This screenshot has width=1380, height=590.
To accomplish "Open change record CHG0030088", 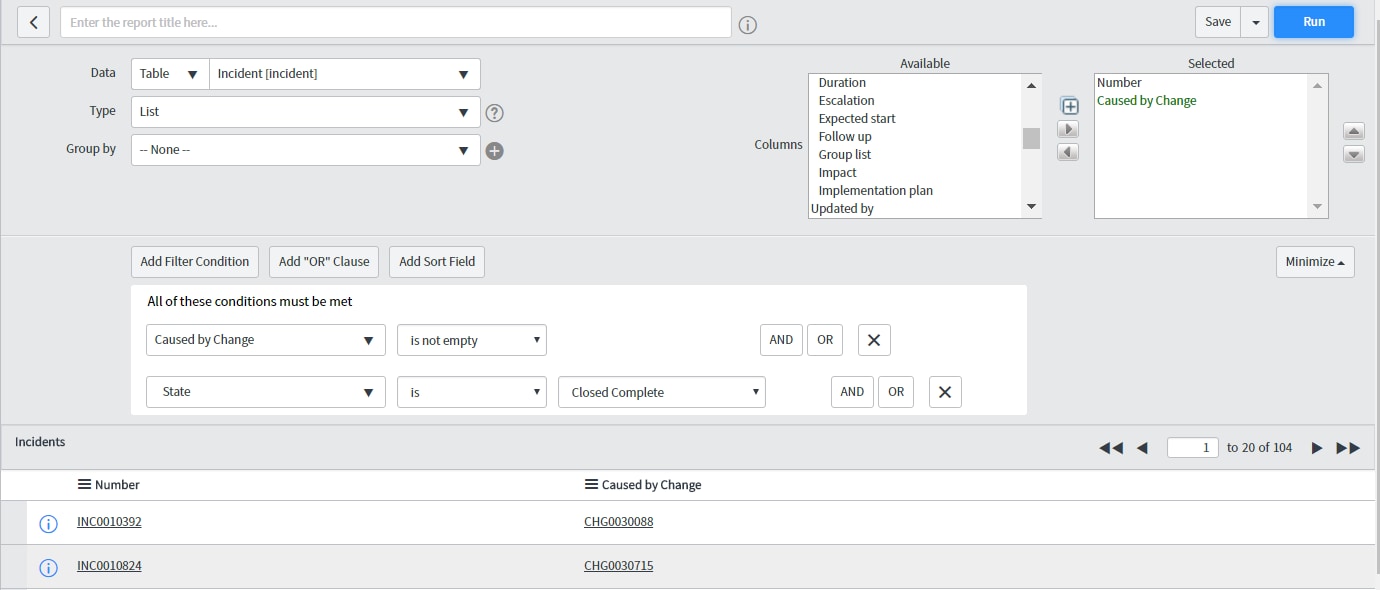I will pyautogui.click(x=620, y=521).
